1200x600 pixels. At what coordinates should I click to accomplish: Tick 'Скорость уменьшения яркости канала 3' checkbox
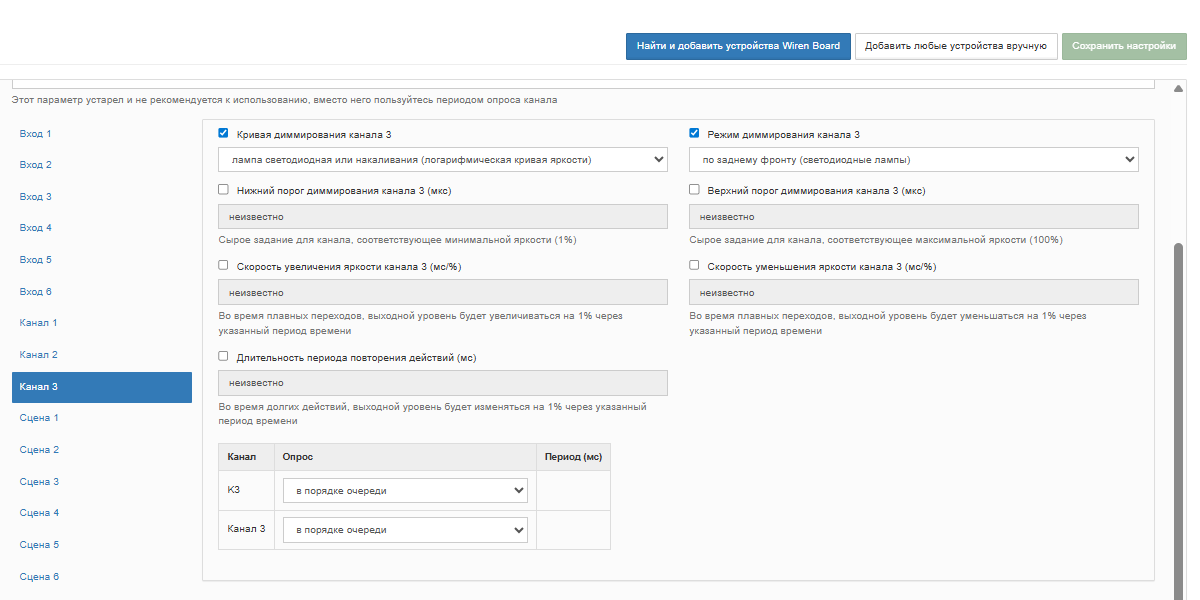coord(695,266)
